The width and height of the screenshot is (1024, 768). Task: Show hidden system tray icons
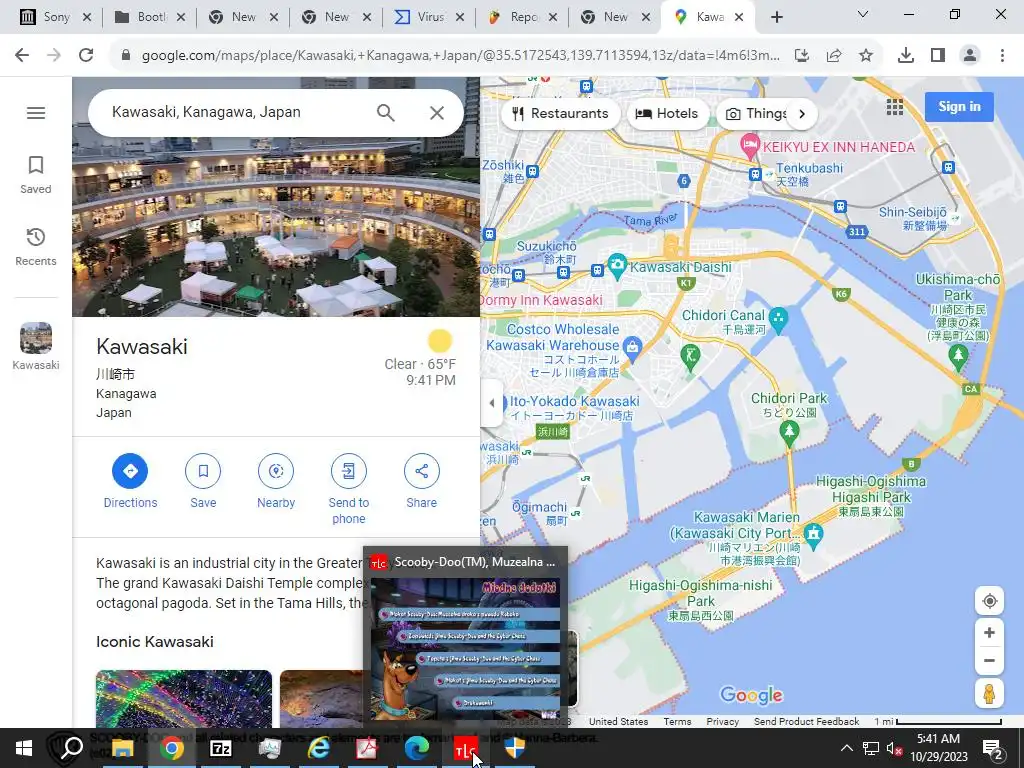(846, 748)
